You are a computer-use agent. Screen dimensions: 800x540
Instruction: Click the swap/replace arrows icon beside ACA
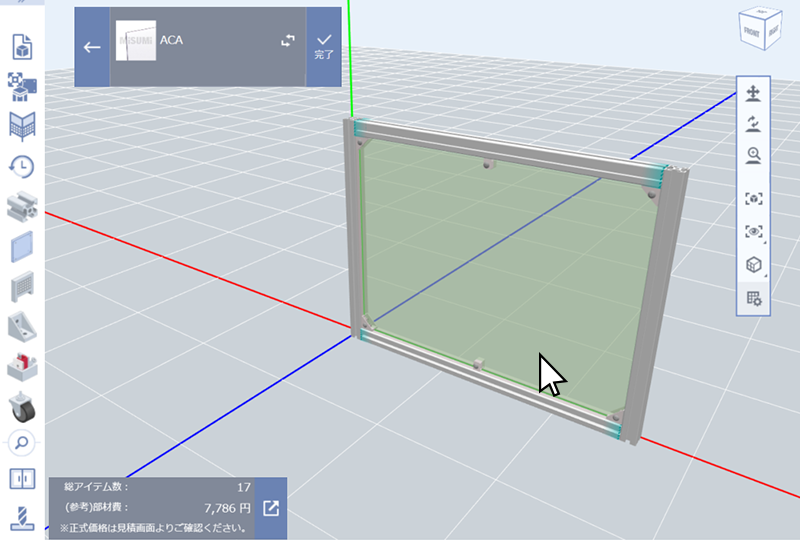coord(288,42)
